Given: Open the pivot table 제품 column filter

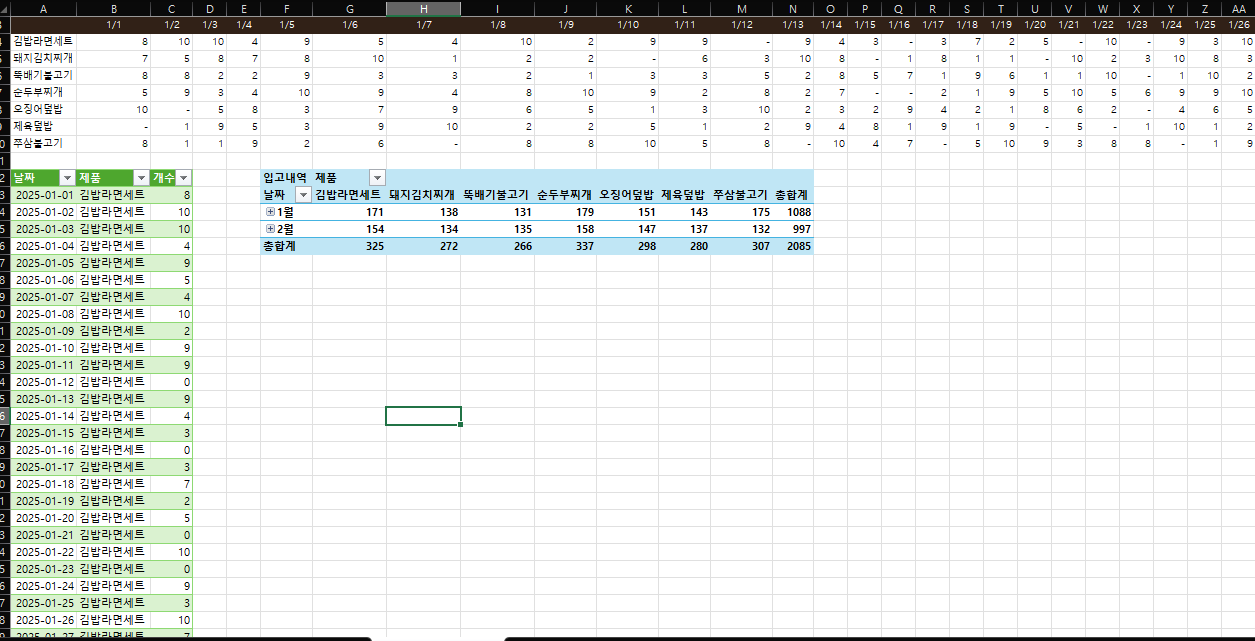Looking at the screenshot, I should (x=376, y=177).
